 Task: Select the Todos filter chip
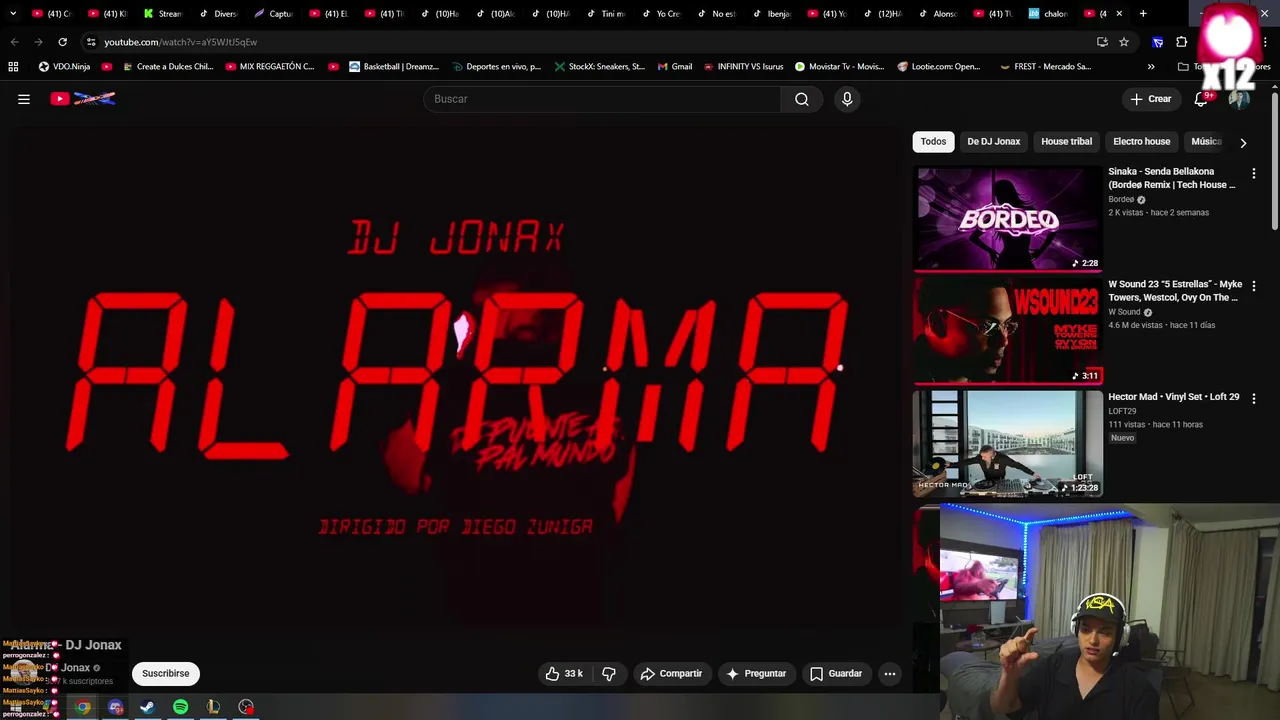click(933, 142)
